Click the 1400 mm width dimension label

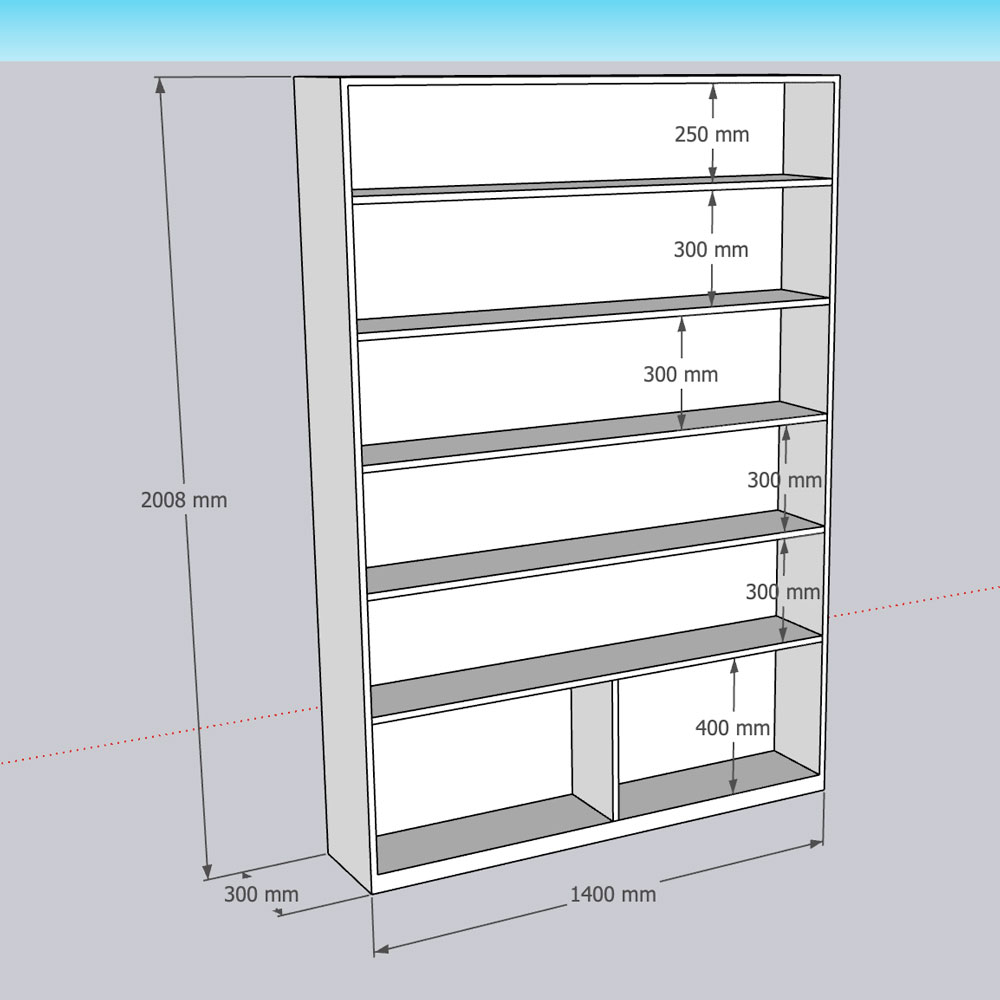[x=613, y=894]
